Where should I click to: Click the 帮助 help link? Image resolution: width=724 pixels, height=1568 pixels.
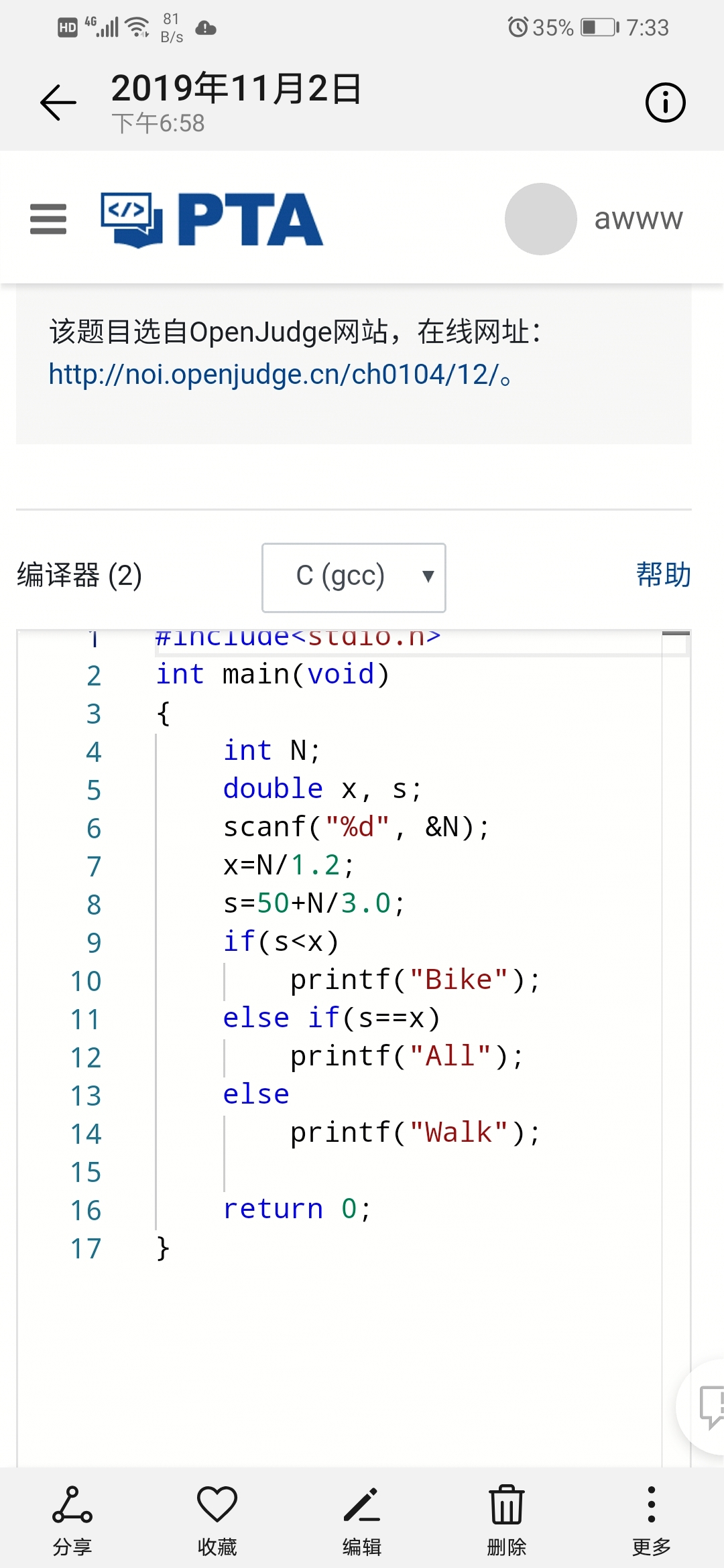pos(663,575)
